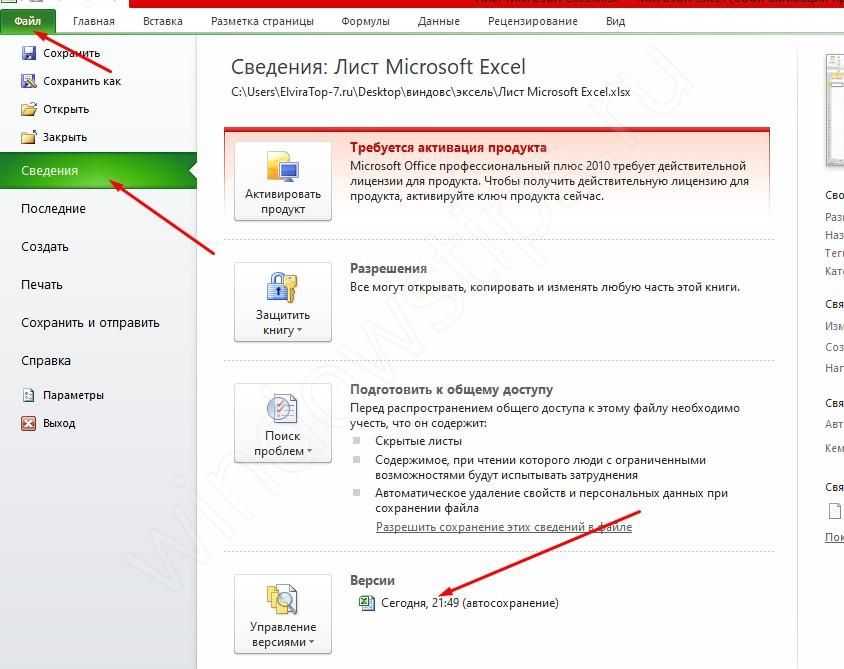Click the Open (Открыть) folder icon

29,109
